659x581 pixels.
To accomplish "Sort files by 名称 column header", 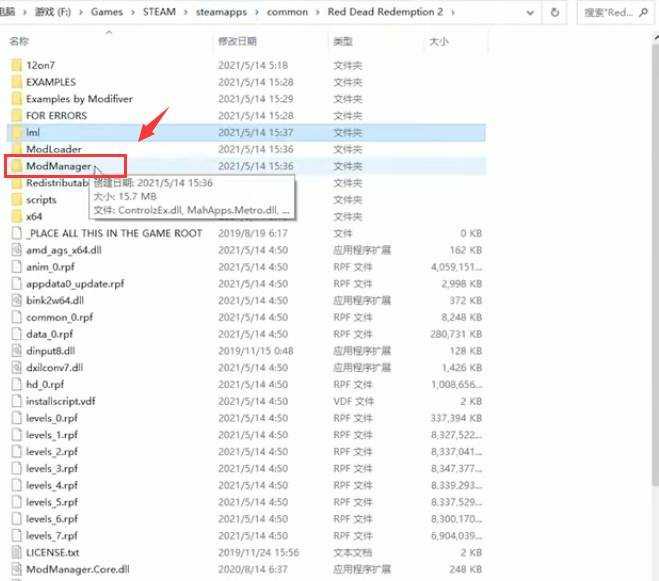I will coord(19,42).
